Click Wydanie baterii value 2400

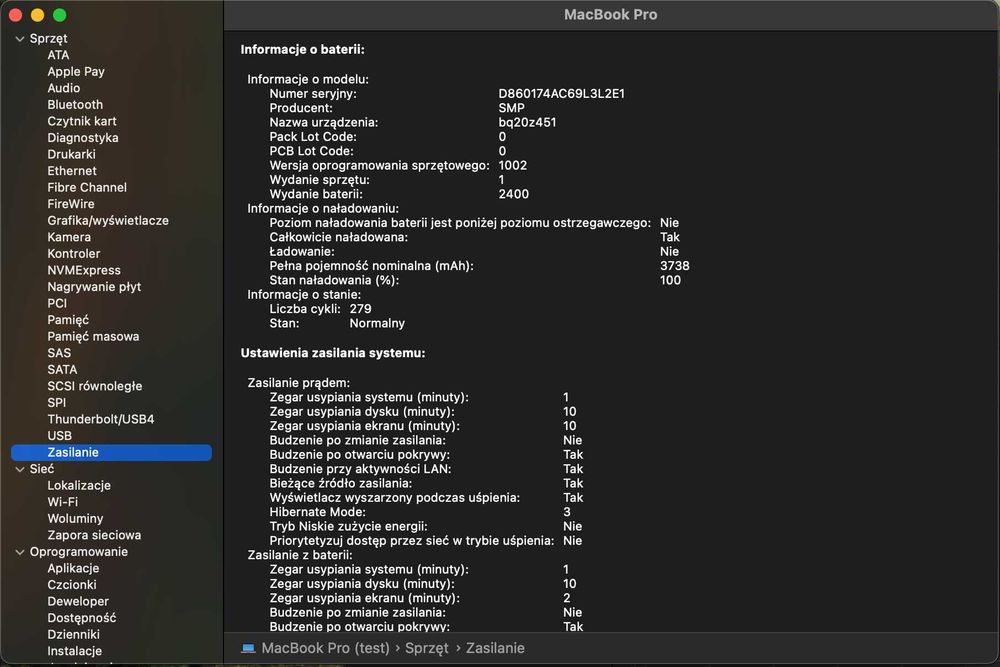pyautogui.click(x=513, y=194)
